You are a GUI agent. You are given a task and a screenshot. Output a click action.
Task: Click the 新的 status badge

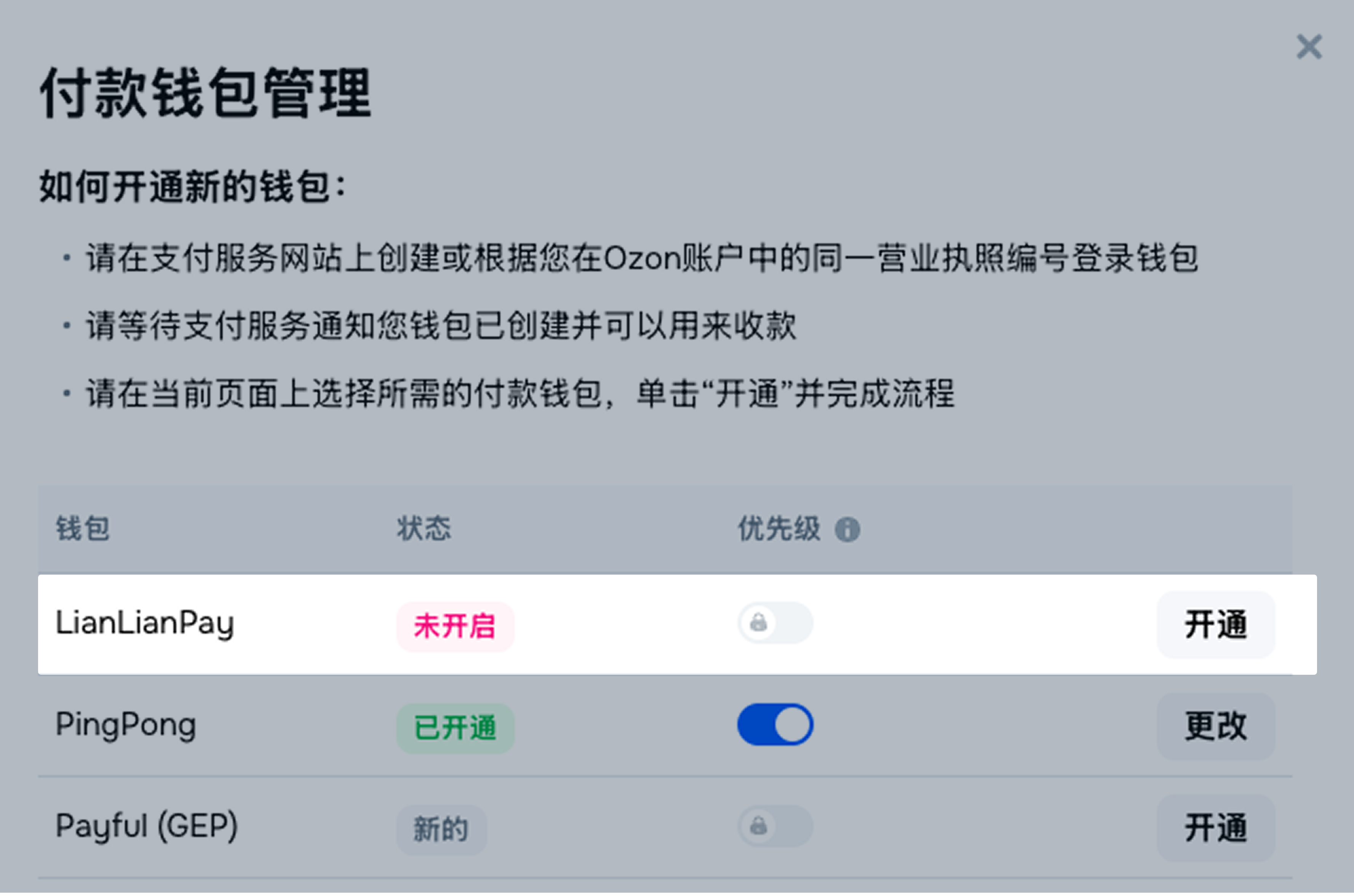pos(441,829)
